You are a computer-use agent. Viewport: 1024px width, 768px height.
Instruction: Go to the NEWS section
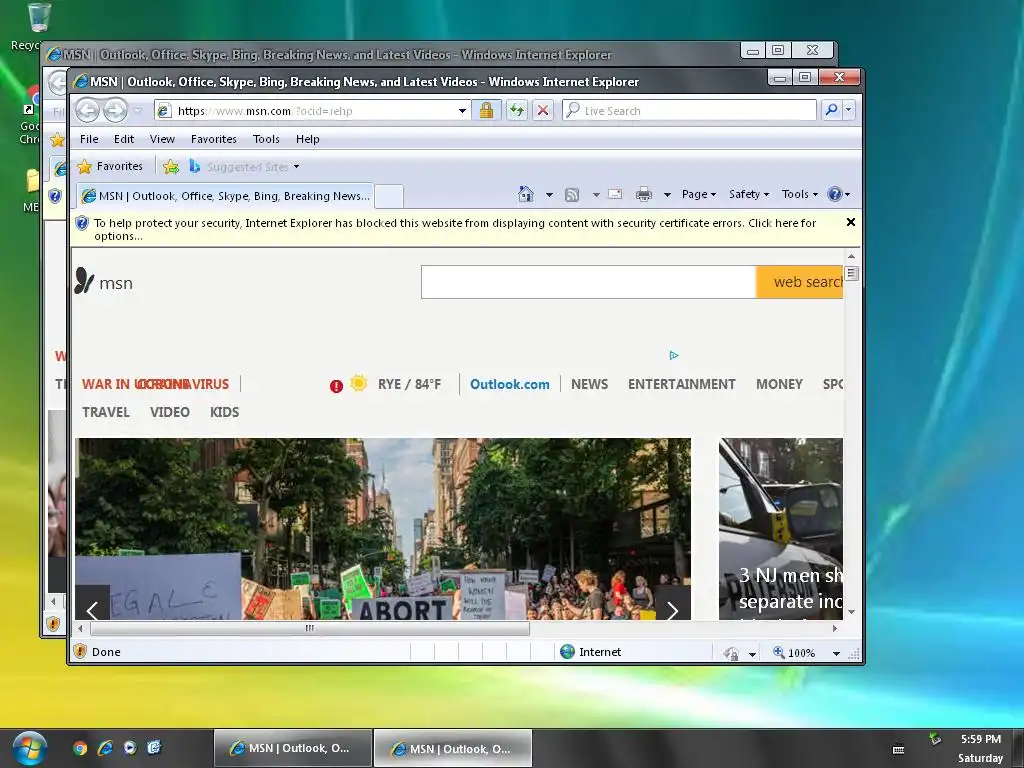click(x=589, y=384)
